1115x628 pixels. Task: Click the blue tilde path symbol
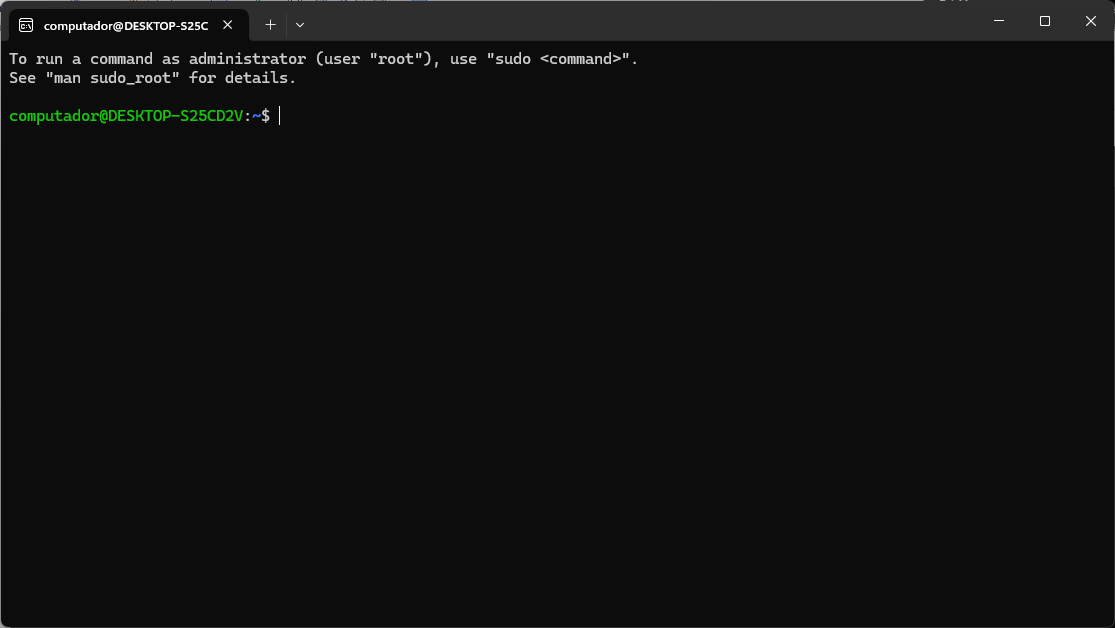pyautogui.click(x=256, y=116)
